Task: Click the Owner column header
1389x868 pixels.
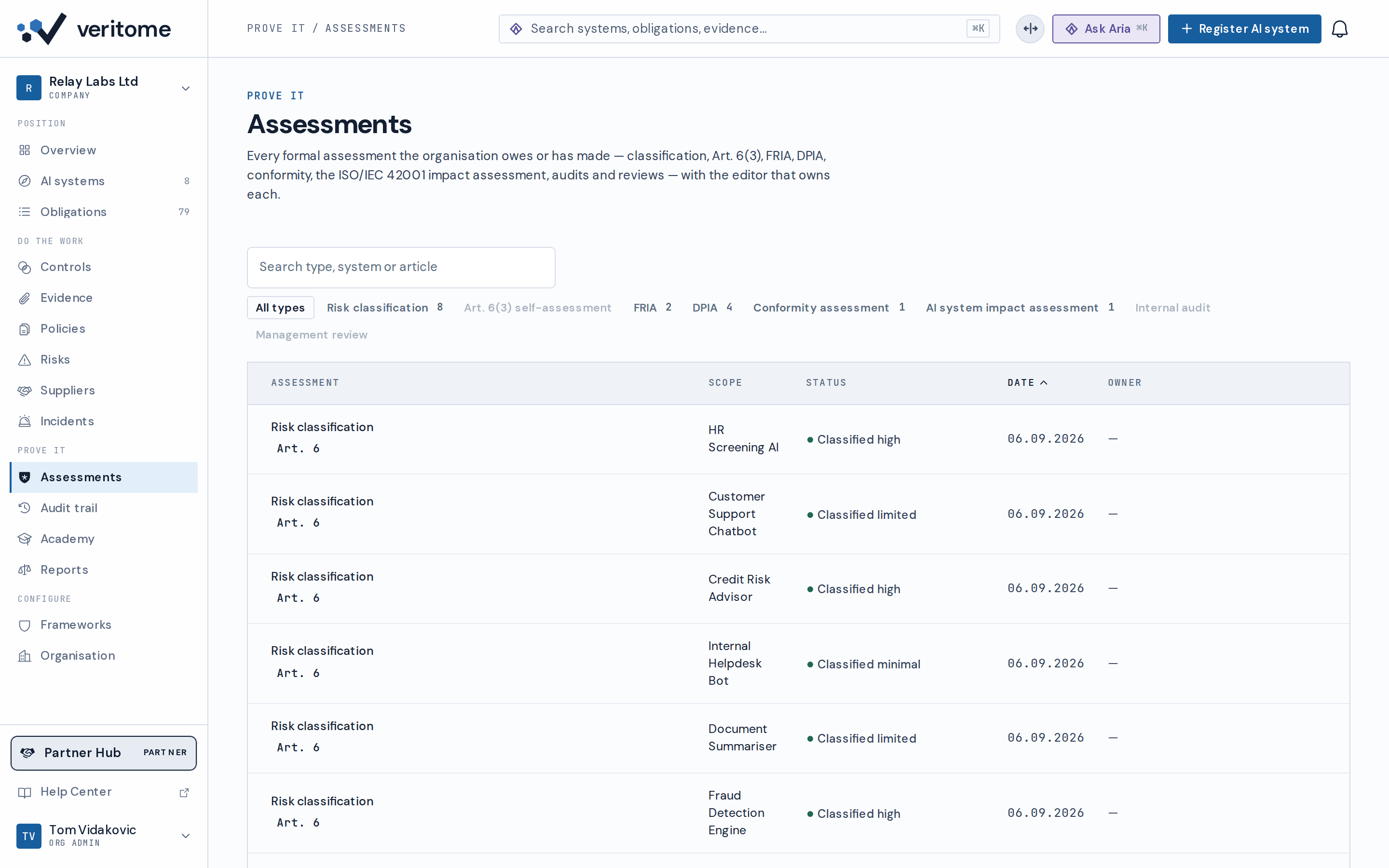Action: coord(1124,383)
